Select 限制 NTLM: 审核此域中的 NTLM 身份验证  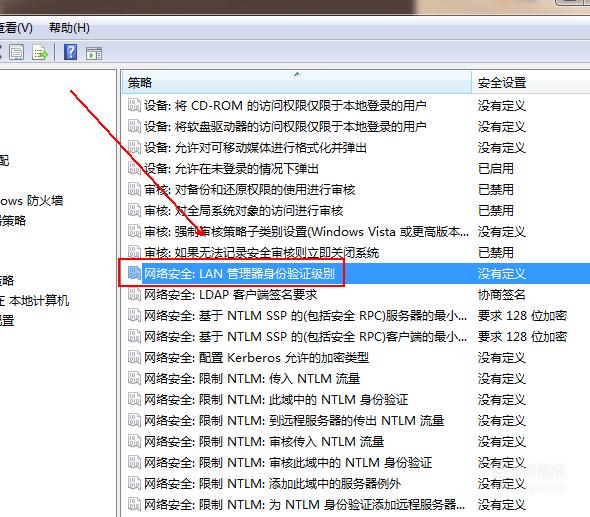(x=288, y=463)
